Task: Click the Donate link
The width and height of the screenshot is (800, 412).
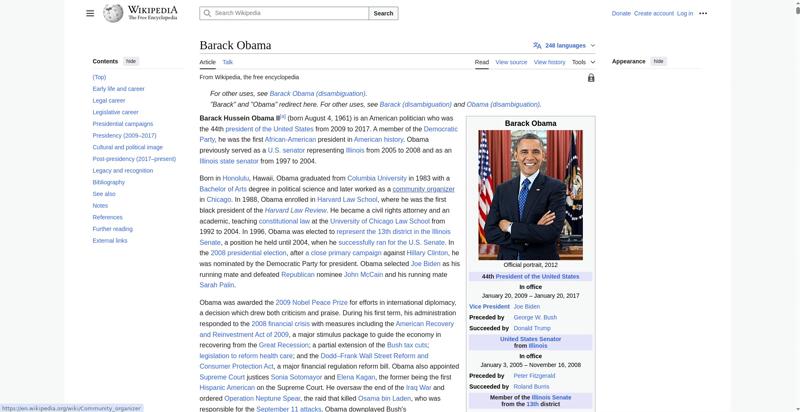Action: pos(621,13)
